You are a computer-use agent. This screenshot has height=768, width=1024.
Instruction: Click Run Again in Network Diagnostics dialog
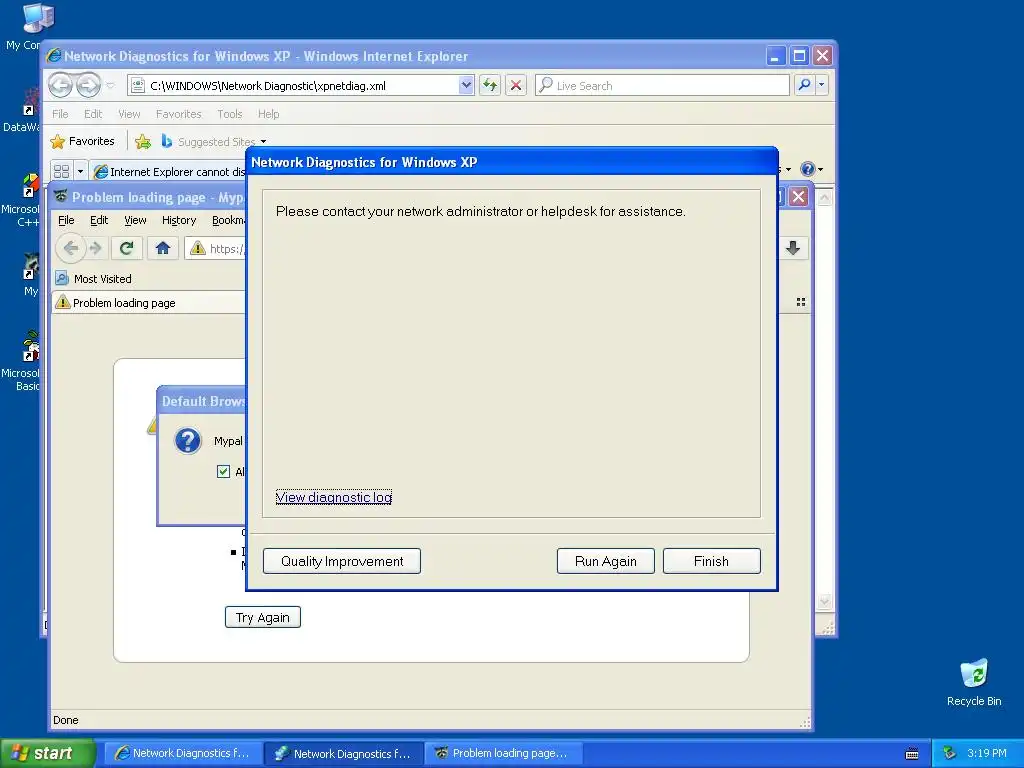(605, 561)
